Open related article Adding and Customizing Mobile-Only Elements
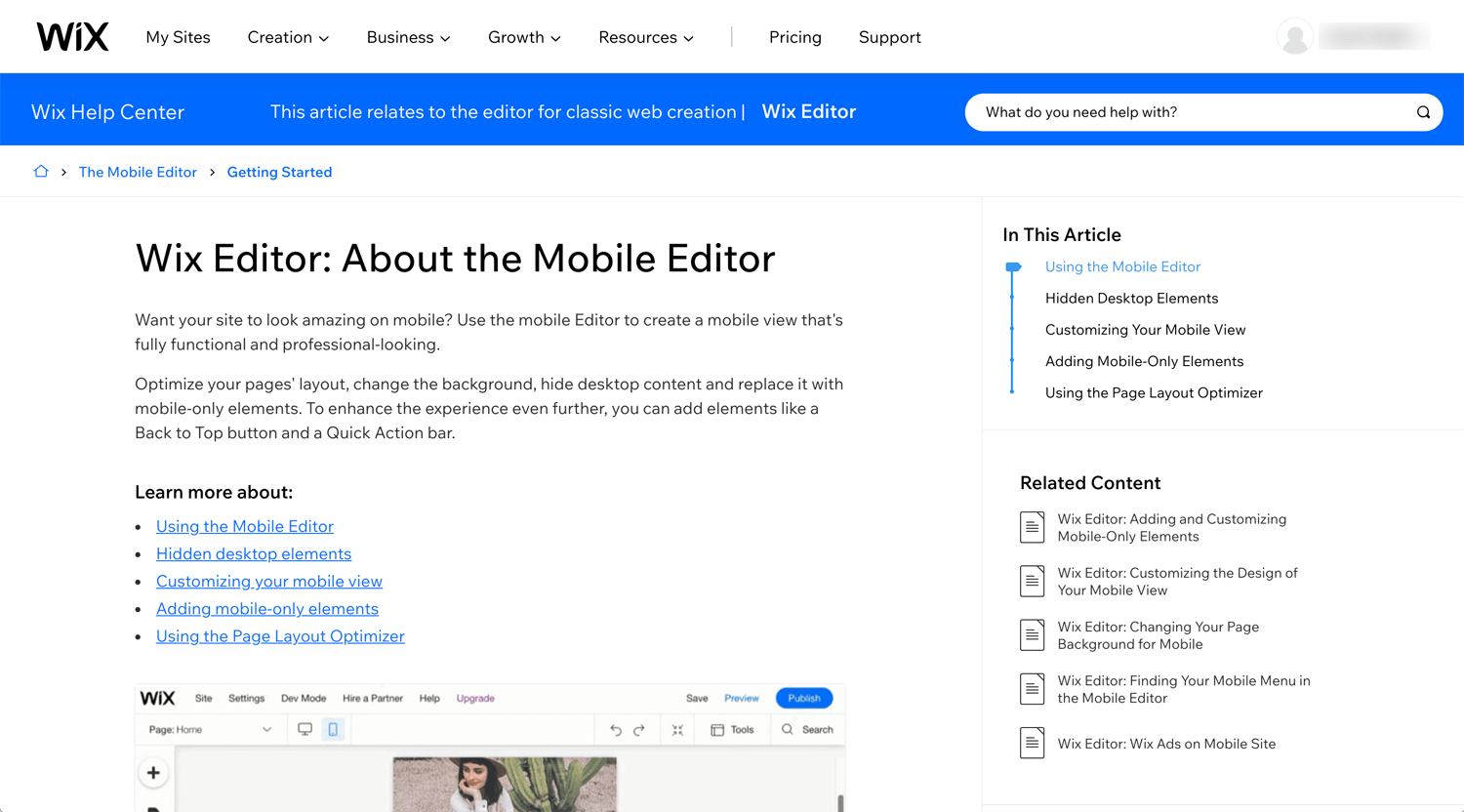 coord(1171,528)
